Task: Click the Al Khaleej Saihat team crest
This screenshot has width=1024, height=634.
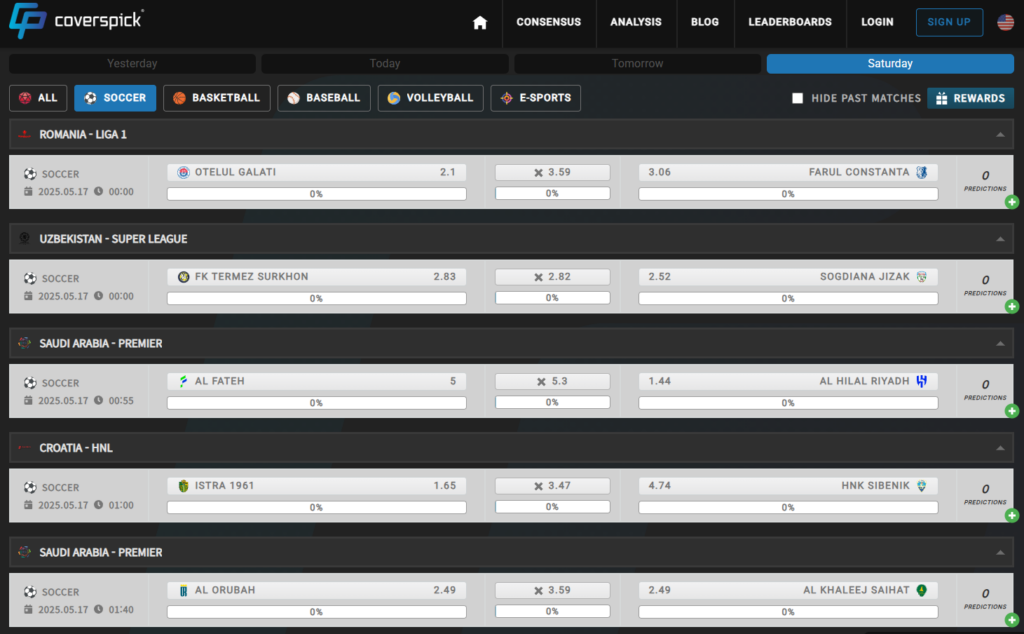Action: [x=921, y=590]
